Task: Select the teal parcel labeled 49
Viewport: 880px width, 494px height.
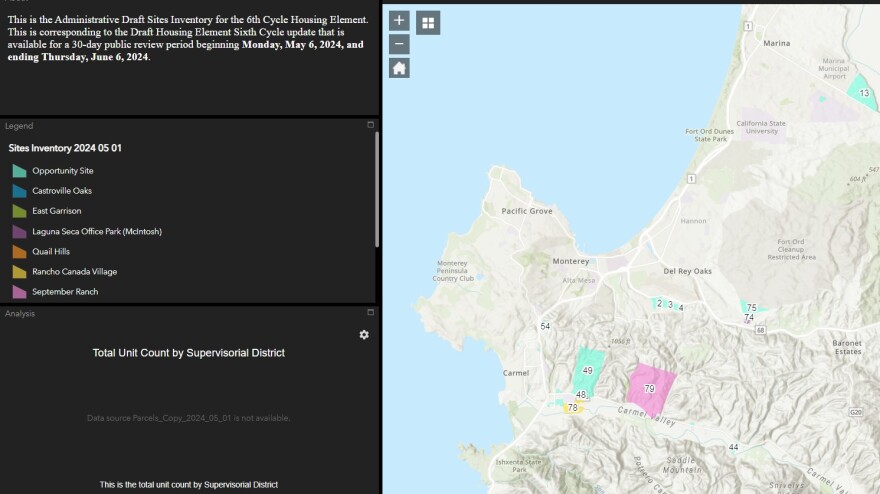Action: tap(588, 368)
